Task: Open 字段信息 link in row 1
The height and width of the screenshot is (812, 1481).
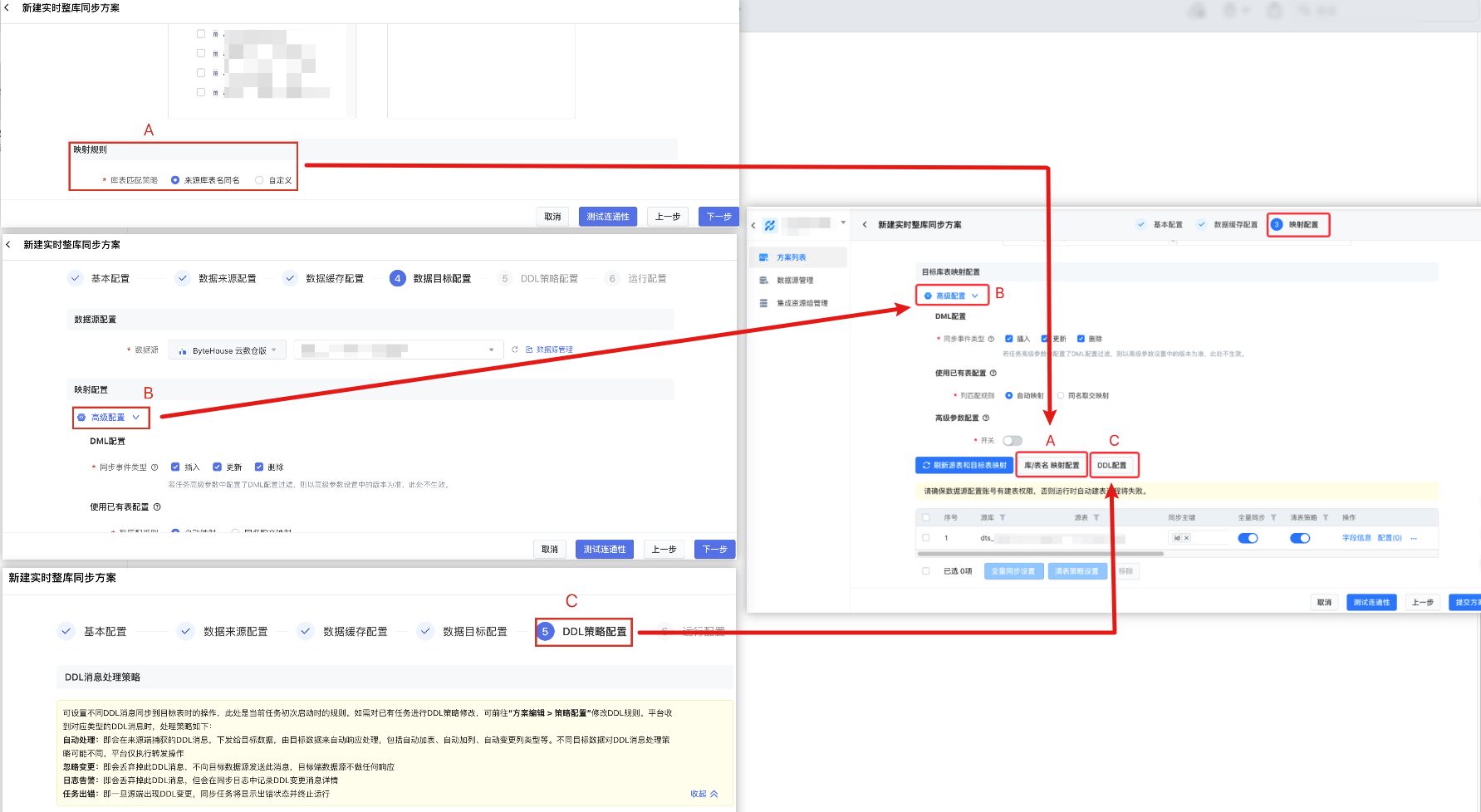Action: coord(1356,538)
